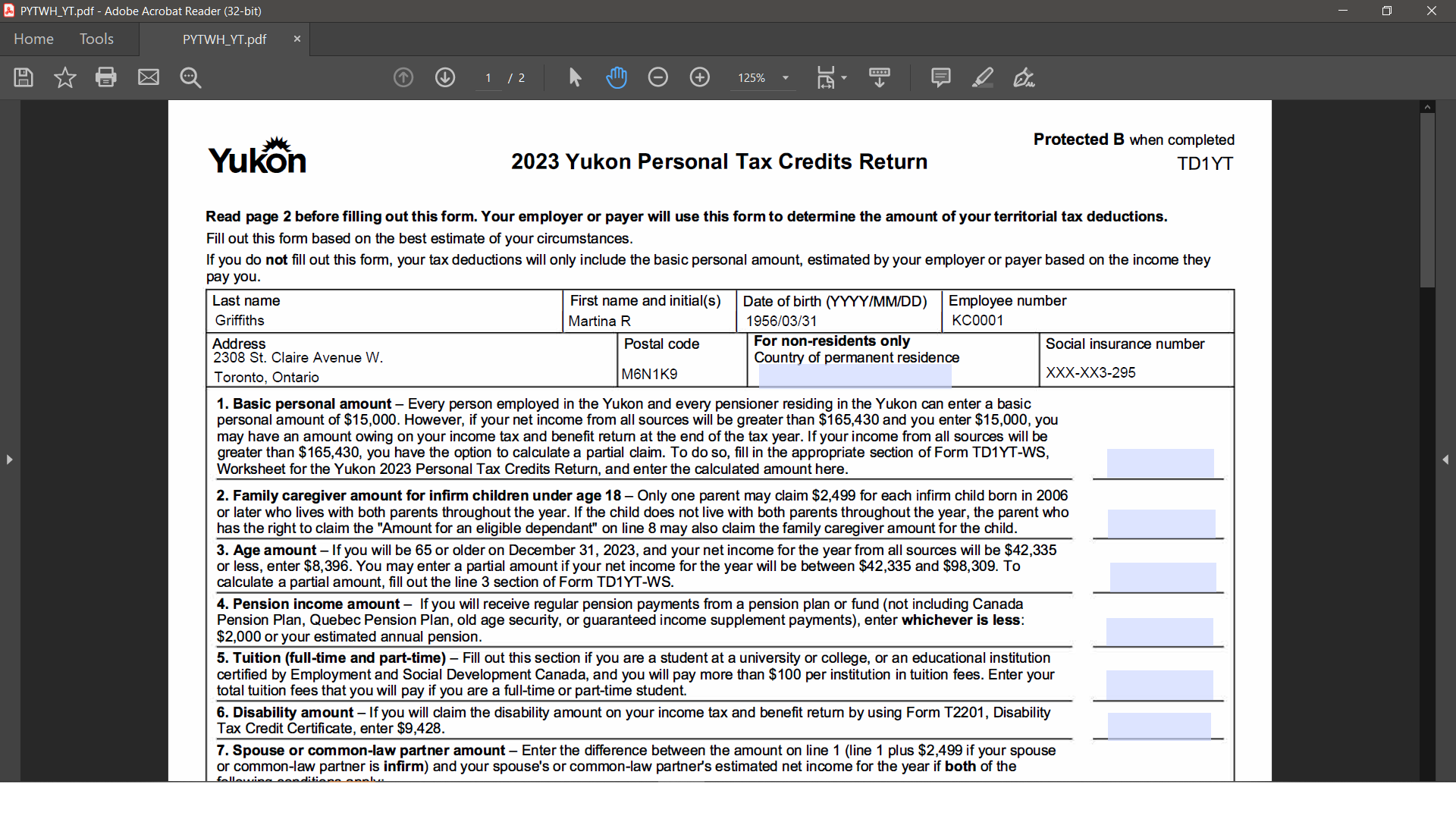This screenshot has height=819, width=1456.
Task: Go to next page arrow
Action: point(445,77)
